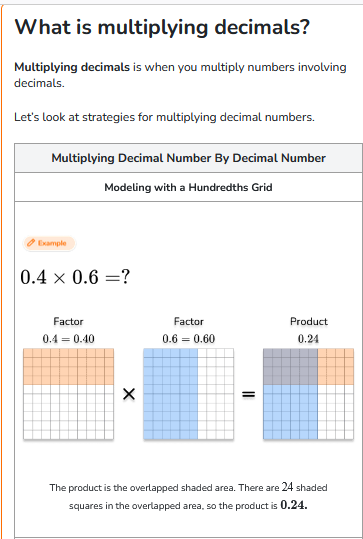Click the orange-shaded 0.4 factor grid

click(x=68, y=394)
